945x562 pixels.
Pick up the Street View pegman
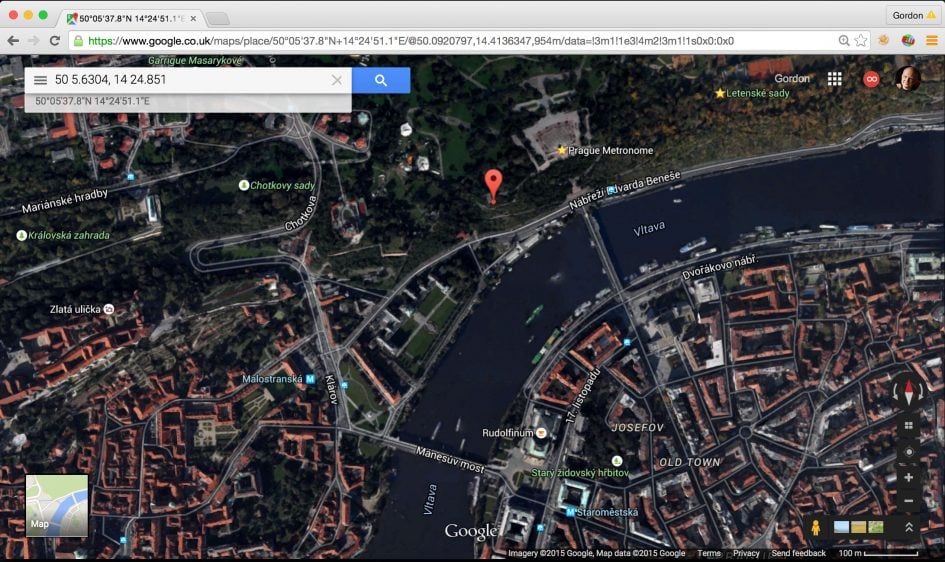[x=815, y=527]
